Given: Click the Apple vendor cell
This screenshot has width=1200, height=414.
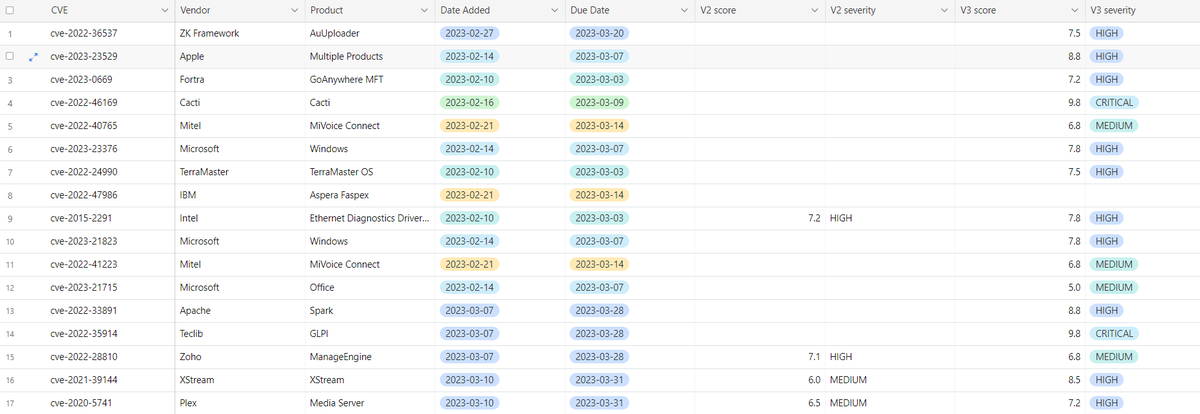Looking at the screenshot, I should point(240,56).
